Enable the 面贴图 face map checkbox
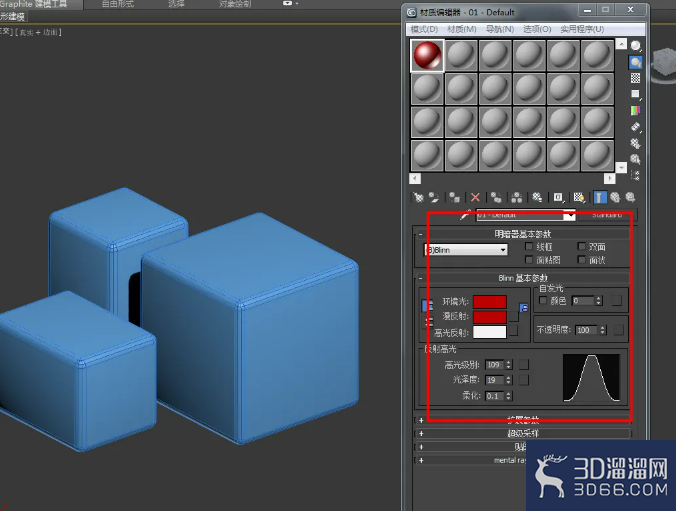The image size is (676, 511). click(529, 260)
